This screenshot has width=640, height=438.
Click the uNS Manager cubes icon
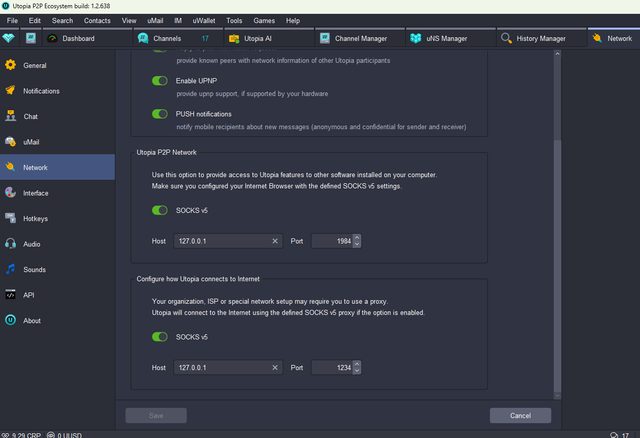(416, 38)
